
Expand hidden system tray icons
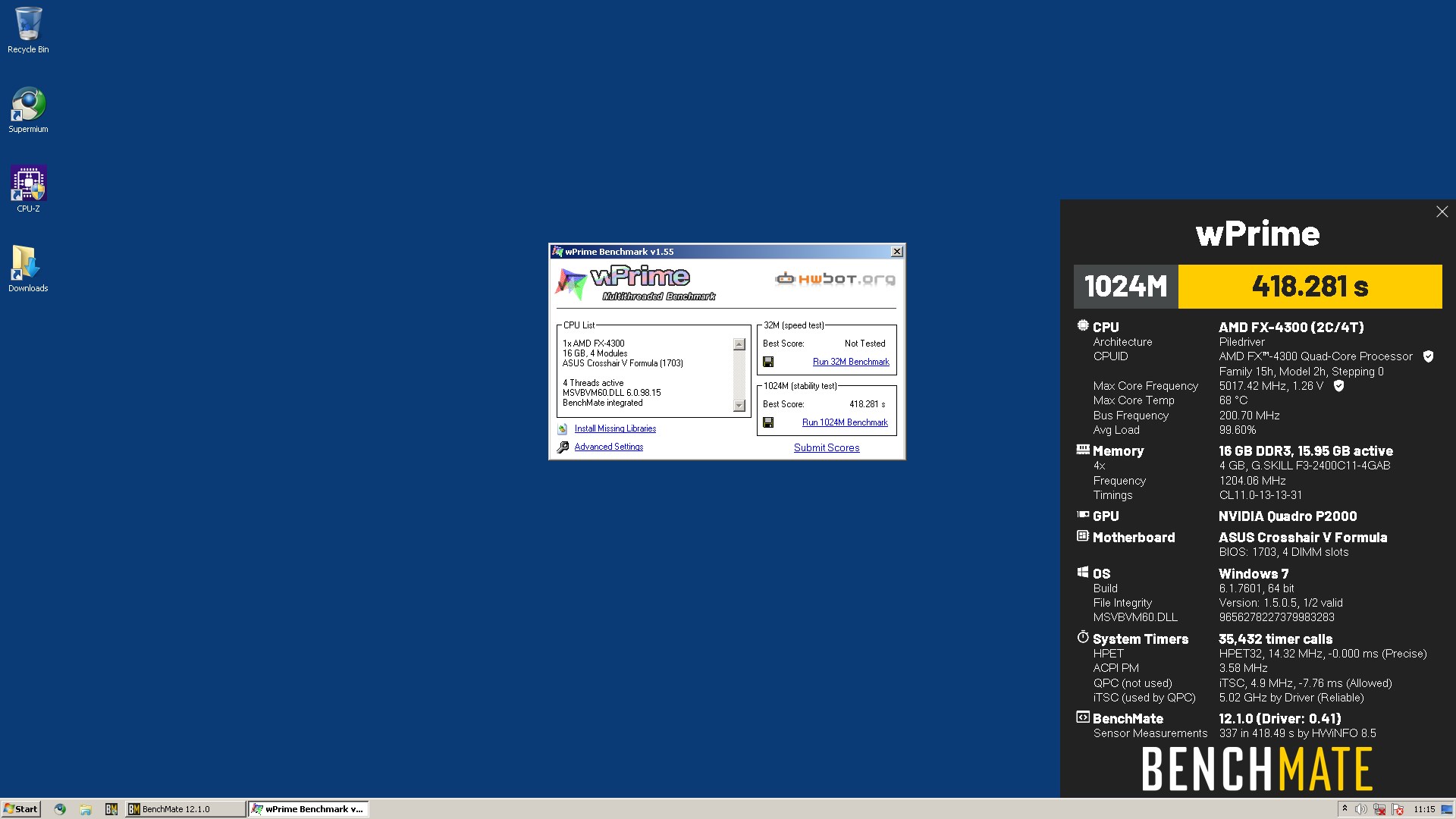click(x=1345, y=808)
